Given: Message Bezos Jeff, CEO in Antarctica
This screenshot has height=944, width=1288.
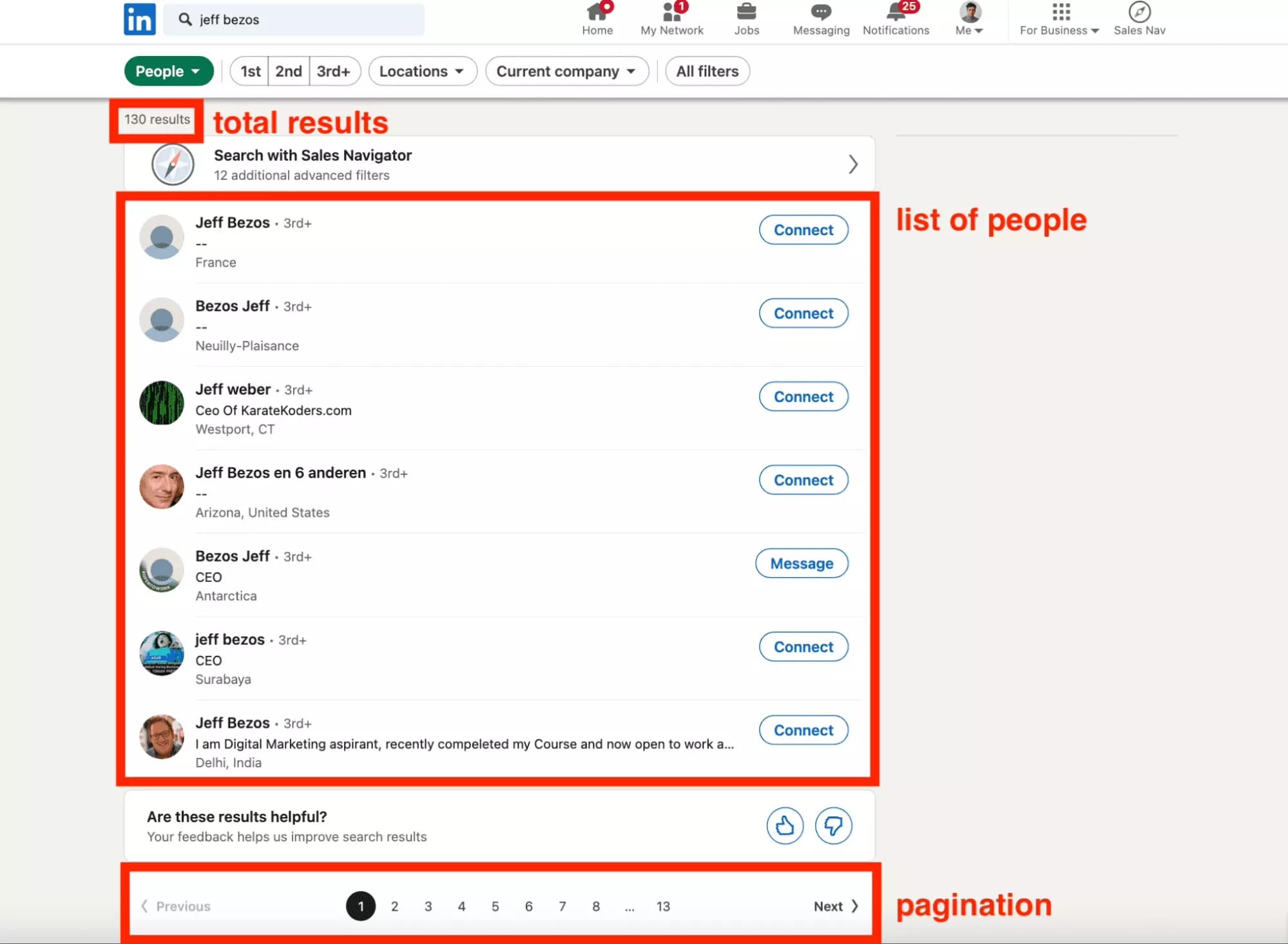Looking at the screenshot, I should (x=801, y=563).
